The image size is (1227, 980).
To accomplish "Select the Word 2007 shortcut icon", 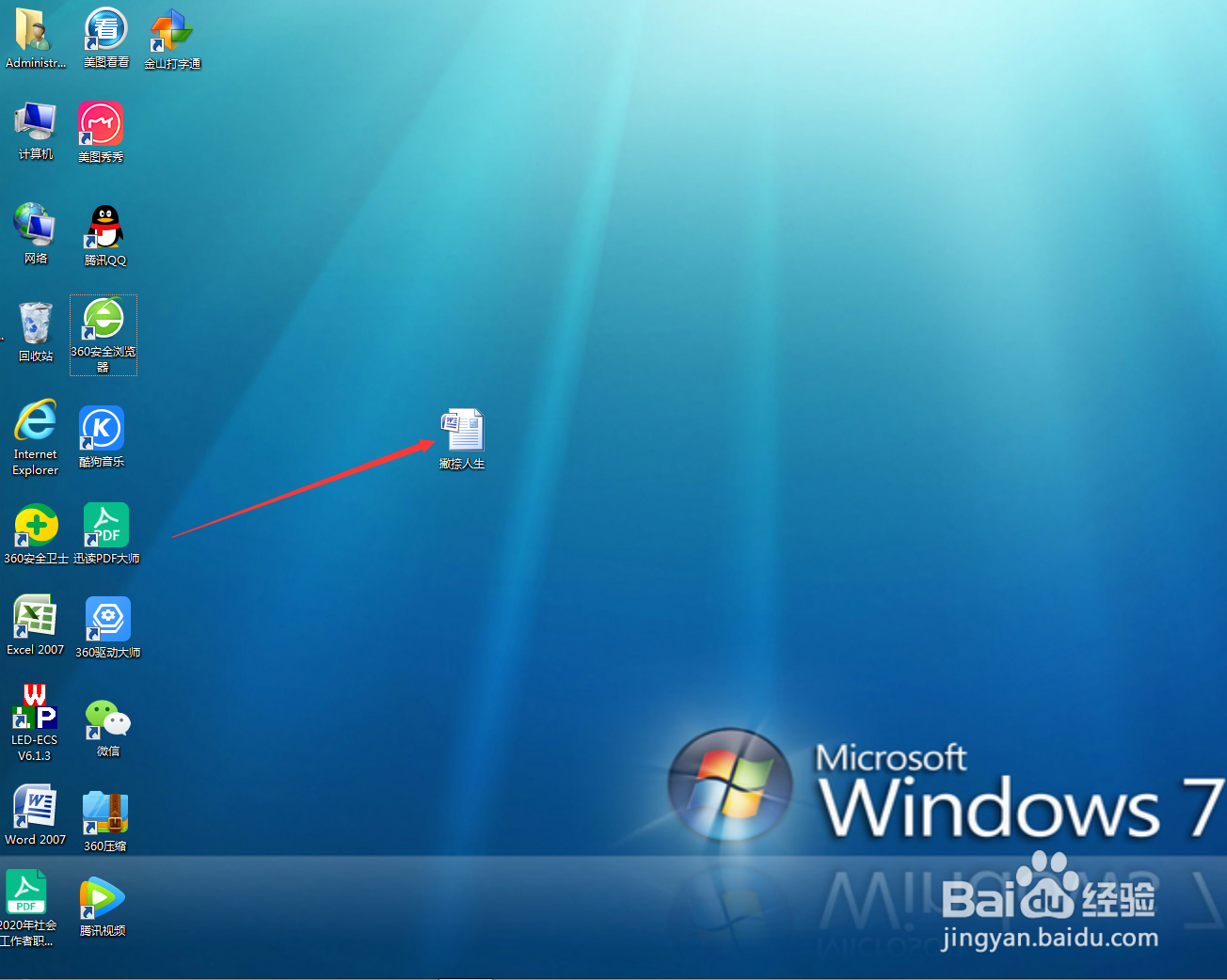I will pos(35,807).
